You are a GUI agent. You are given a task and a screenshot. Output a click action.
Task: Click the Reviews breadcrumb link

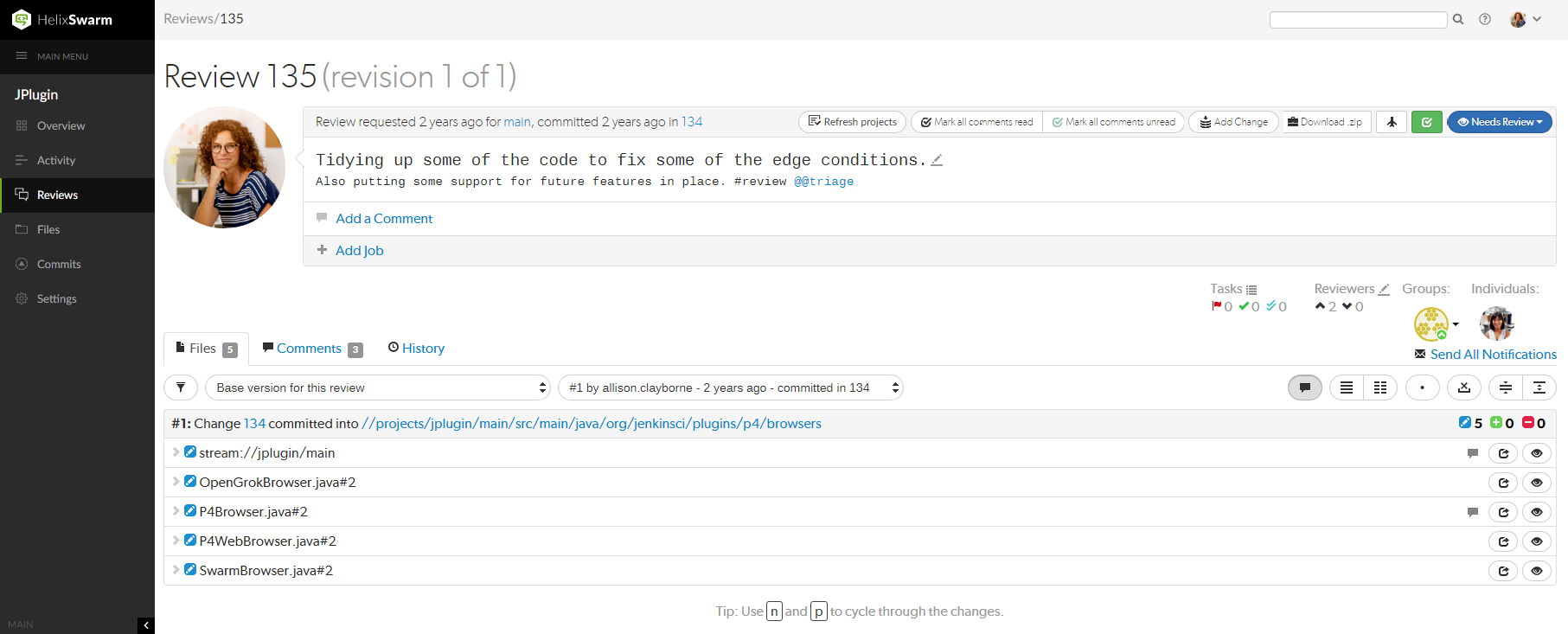click(189, 18)
